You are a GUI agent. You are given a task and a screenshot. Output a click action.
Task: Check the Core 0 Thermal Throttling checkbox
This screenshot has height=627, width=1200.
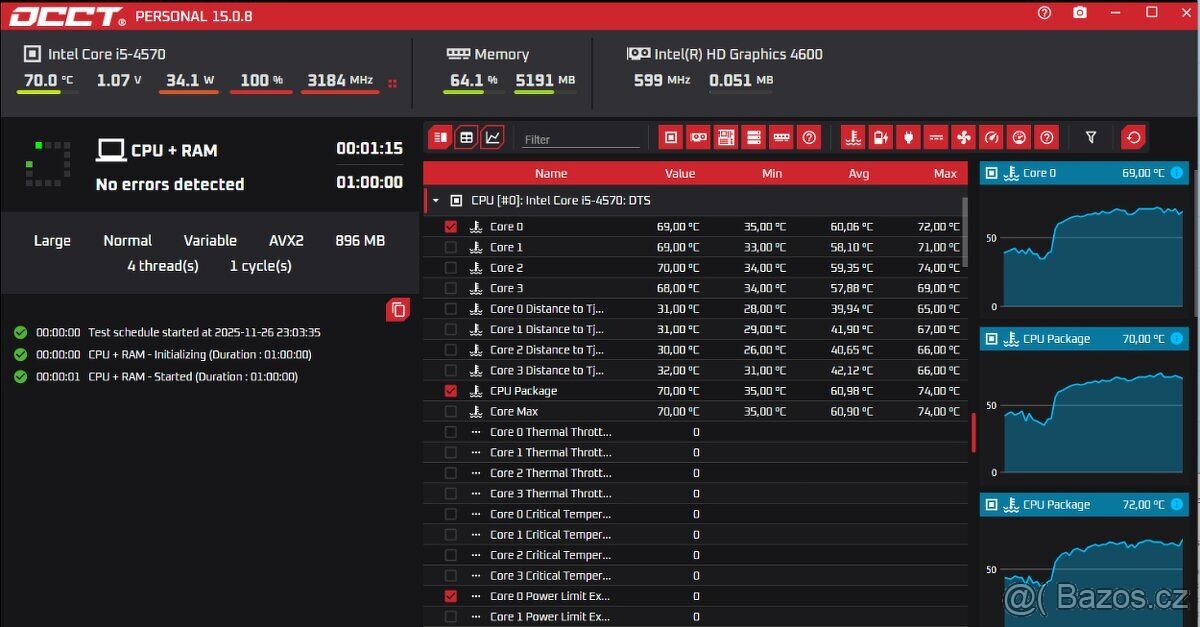[x=450, y=432]
